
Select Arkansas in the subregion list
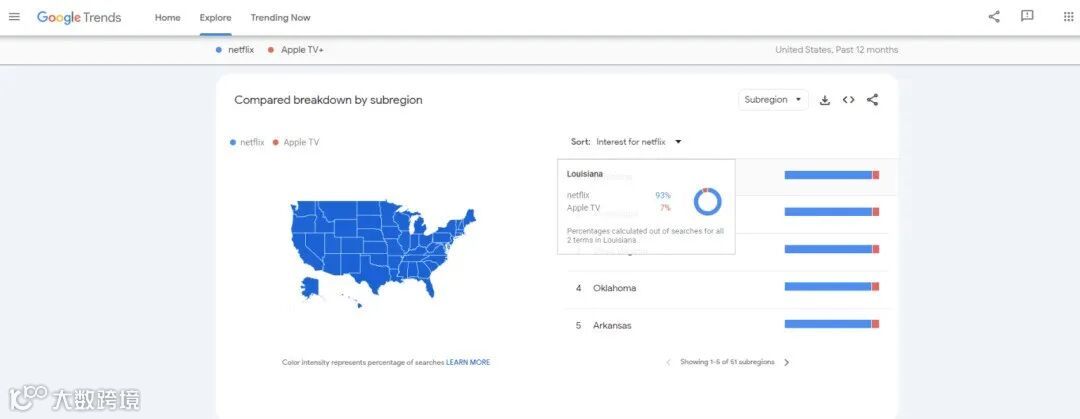pyautogui.click(x=612, y=325)
